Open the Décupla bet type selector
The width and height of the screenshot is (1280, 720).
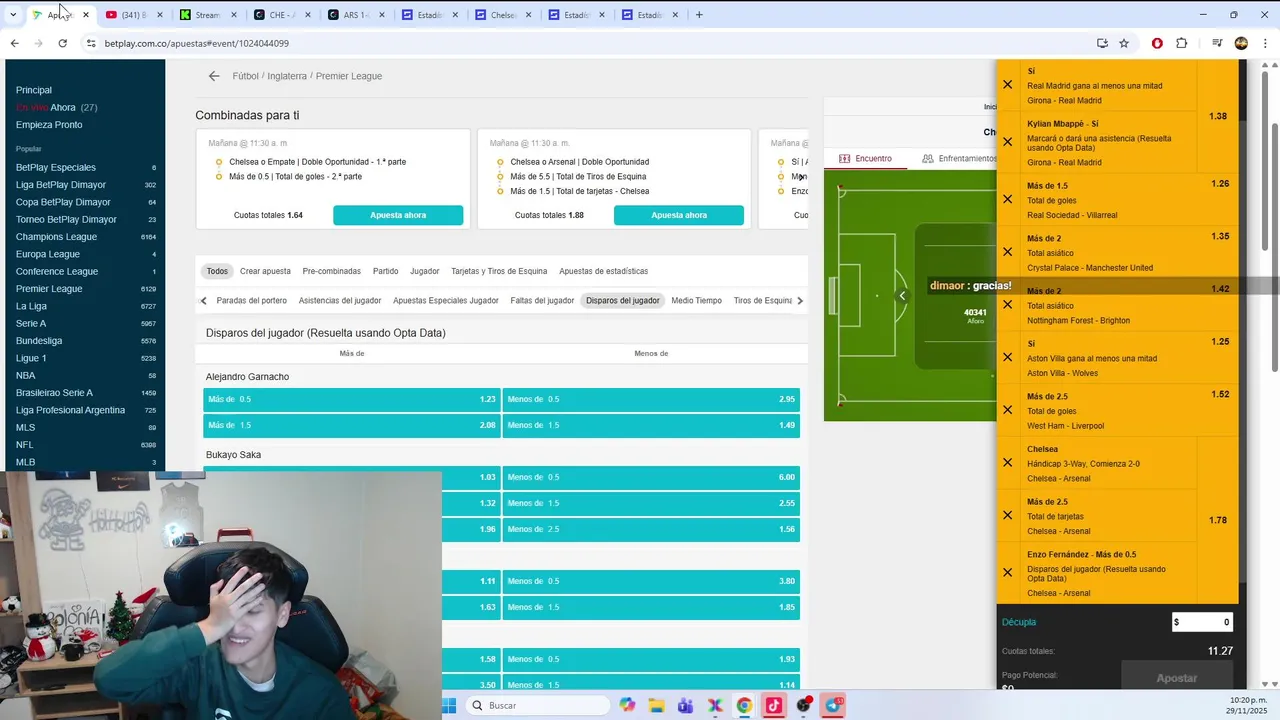pyautogui.click(x=1019, y=622)
